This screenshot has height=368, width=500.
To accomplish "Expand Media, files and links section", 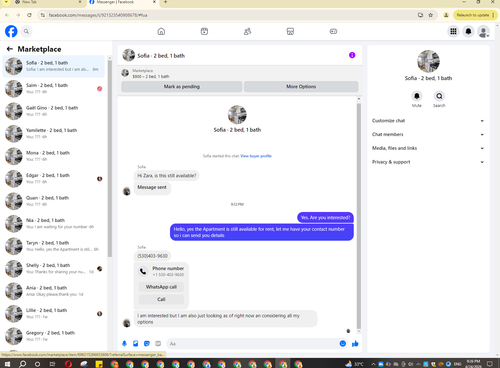I will click(428, 148).
